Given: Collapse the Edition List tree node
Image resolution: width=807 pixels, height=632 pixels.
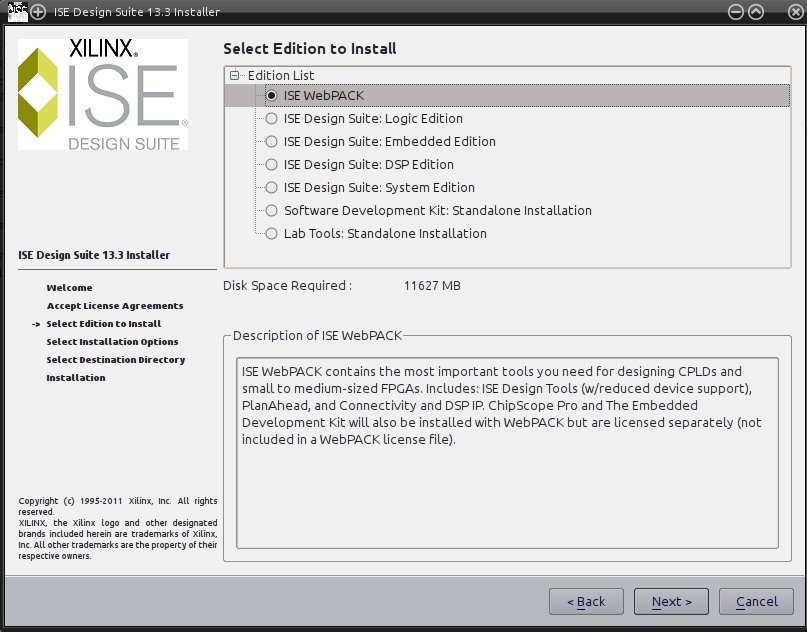Looking at the screenshot, I should (235, 76).
